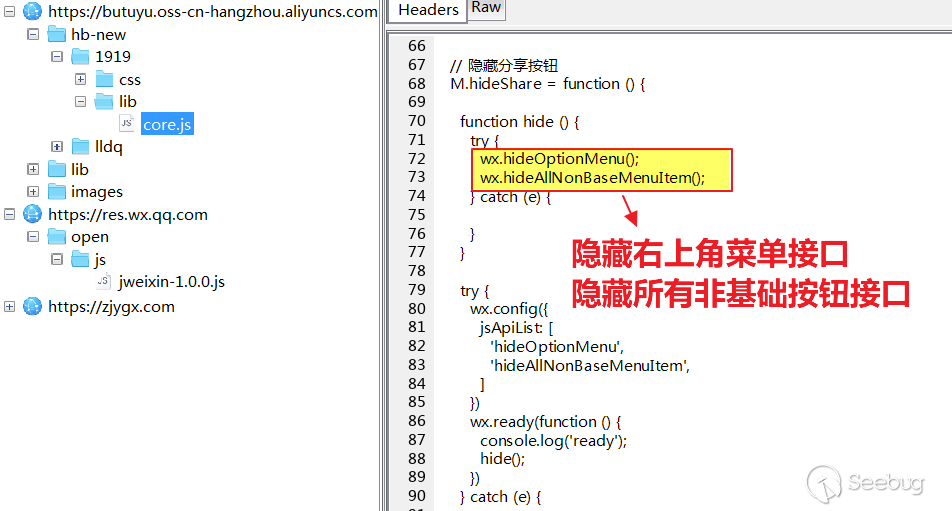This screenshot has width=952, height=511.
Task: Select jweixin-1.0.0.js in the tree
Action: click(172, 282)
